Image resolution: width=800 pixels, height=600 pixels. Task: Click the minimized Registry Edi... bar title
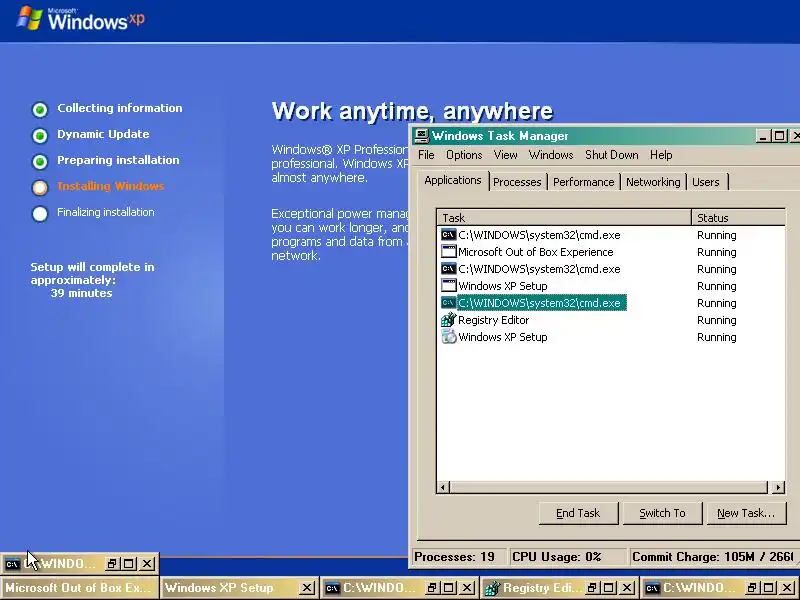(541, 588)
